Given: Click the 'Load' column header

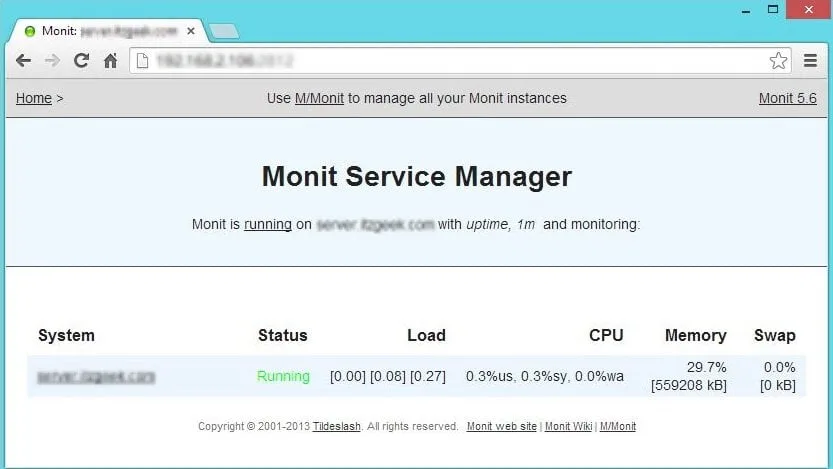Looking at the screenshot, I should point(426,335).
